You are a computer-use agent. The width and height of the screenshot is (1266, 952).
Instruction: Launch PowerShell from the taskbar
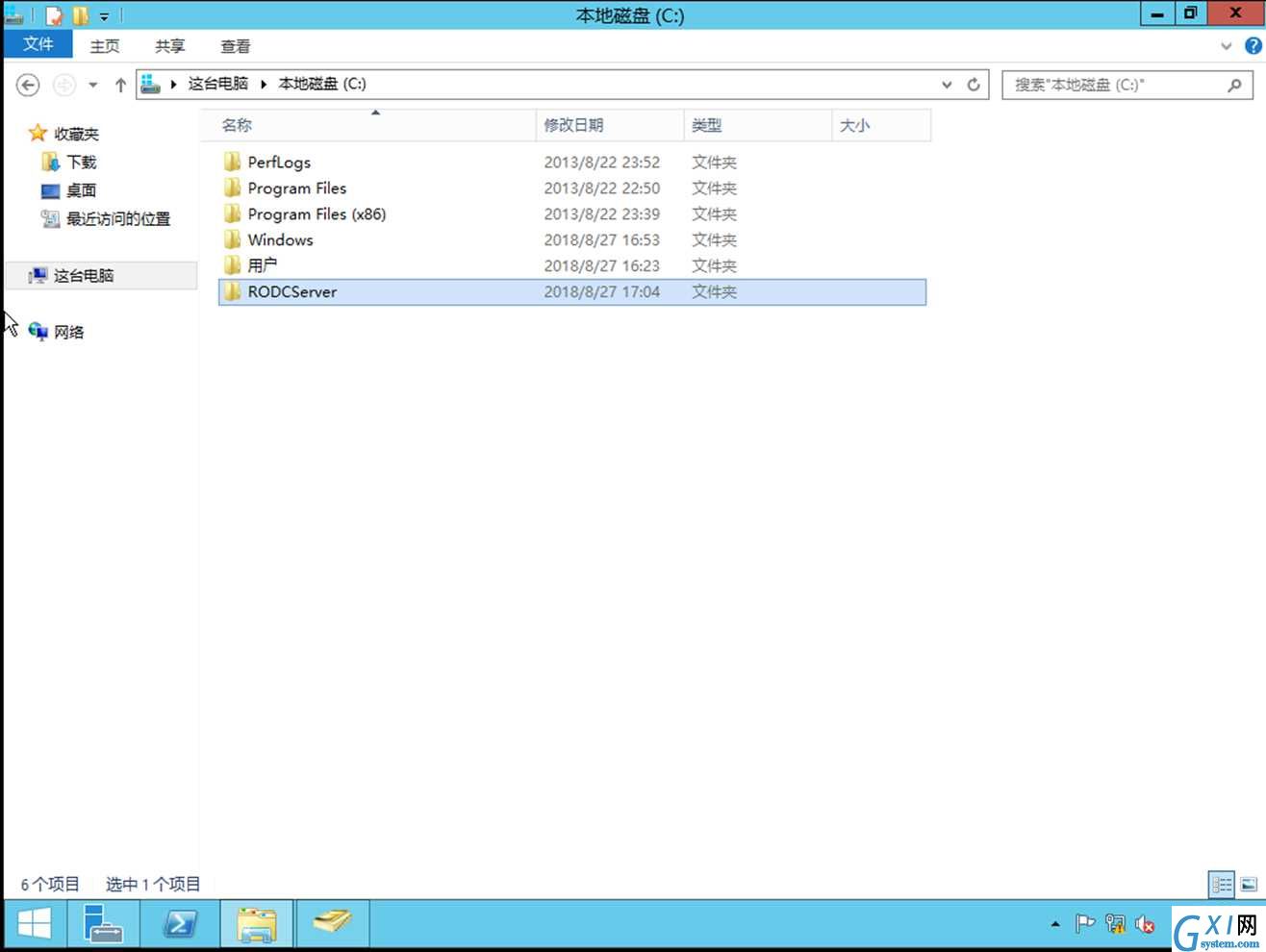(x=180, y=925)
